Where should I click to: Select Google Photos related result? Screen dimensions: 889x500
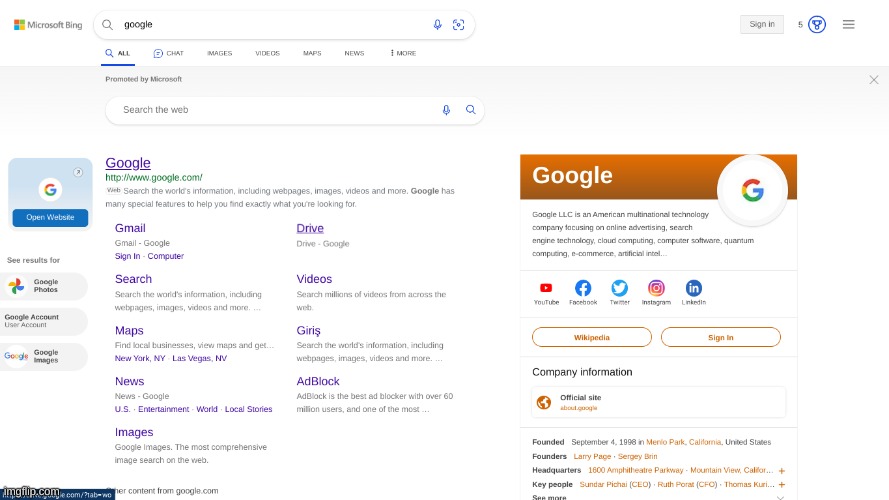45,286
